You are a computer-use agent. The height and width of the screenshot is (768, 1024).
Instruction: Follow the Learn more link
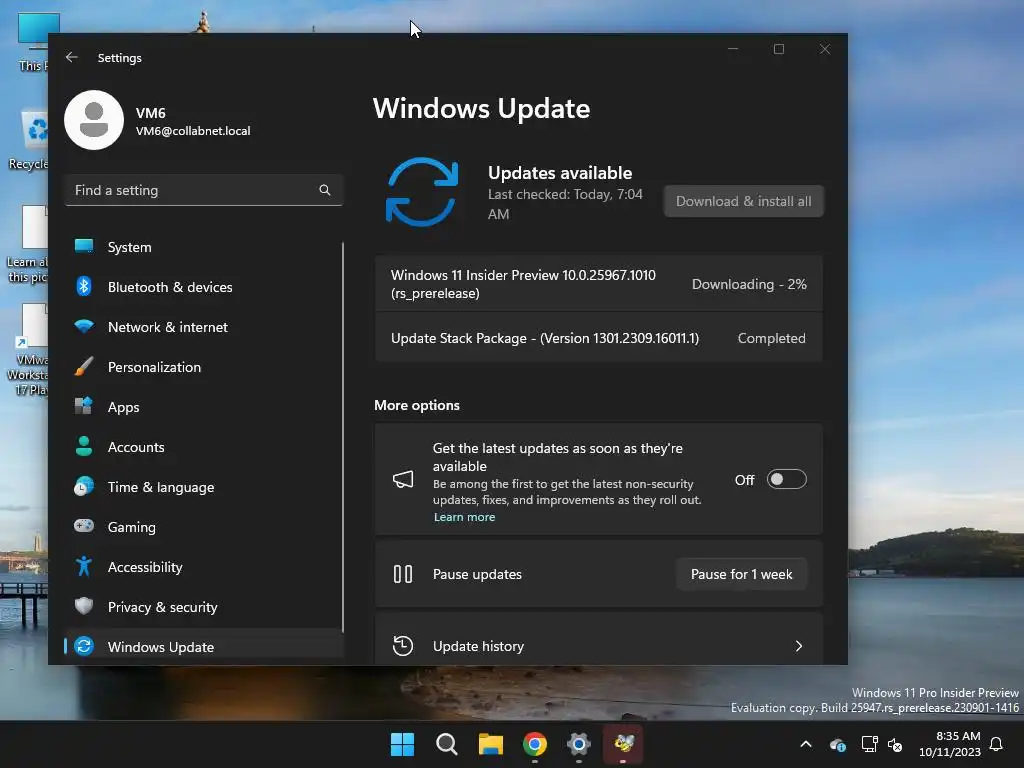(x=464, y=517)
